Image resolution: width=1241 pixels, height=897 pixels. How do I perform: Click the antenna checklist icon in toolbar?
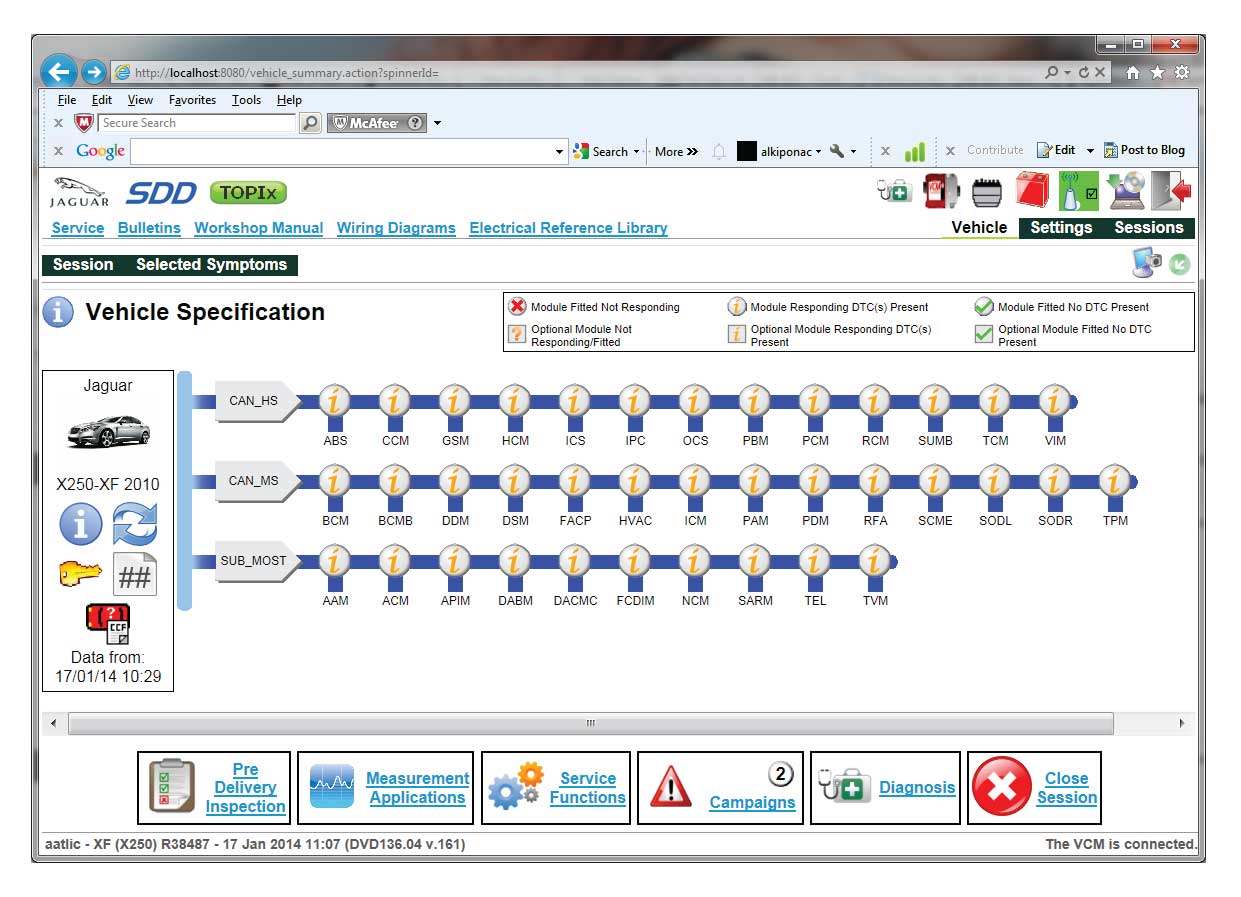click(x=1079, y=190)
